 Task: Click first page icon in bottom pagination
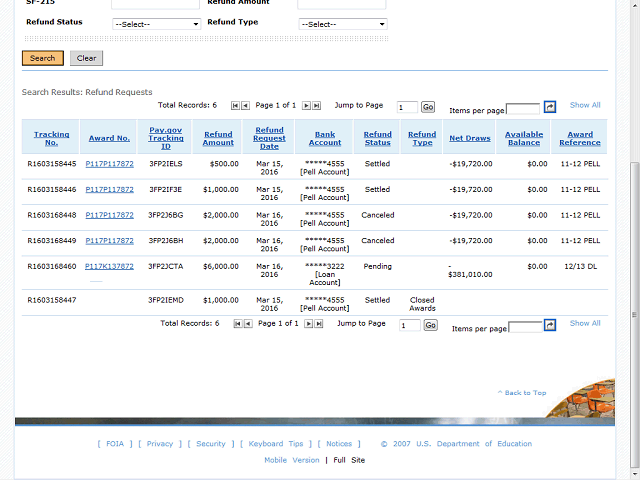(x=238, y=324)
